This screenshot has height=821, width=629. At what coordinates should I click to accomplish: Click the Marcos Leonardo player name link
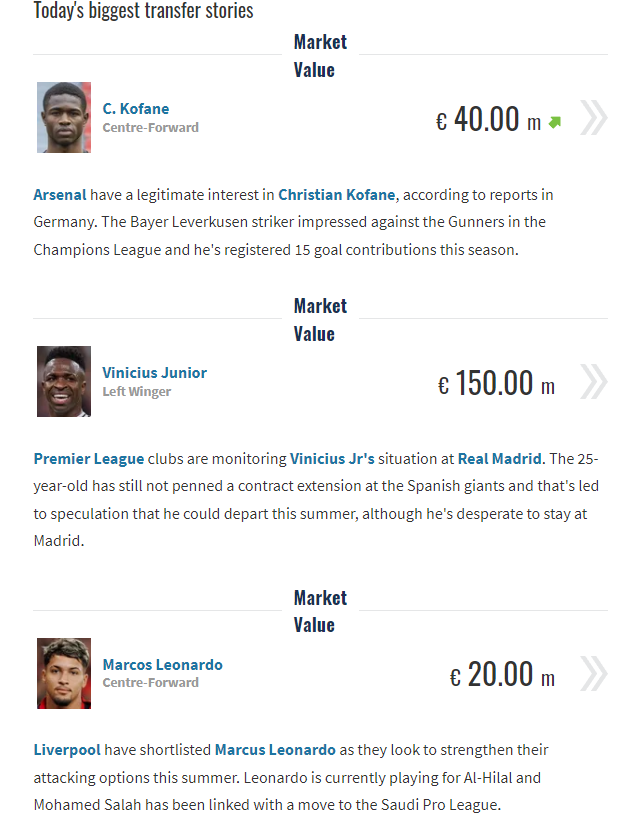point(162,665)
